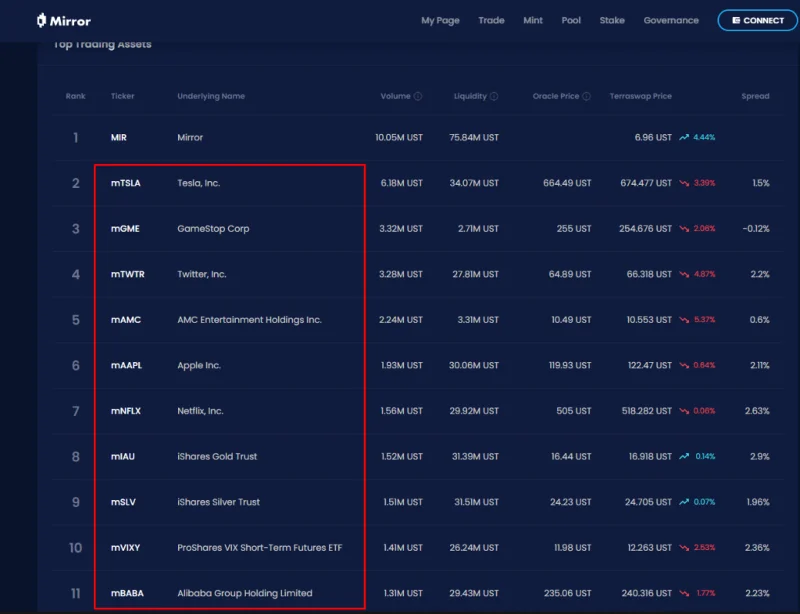Click the 10.05M UST volume value
The width and height of the screenshot is (800, 614).
coord(398,137)
